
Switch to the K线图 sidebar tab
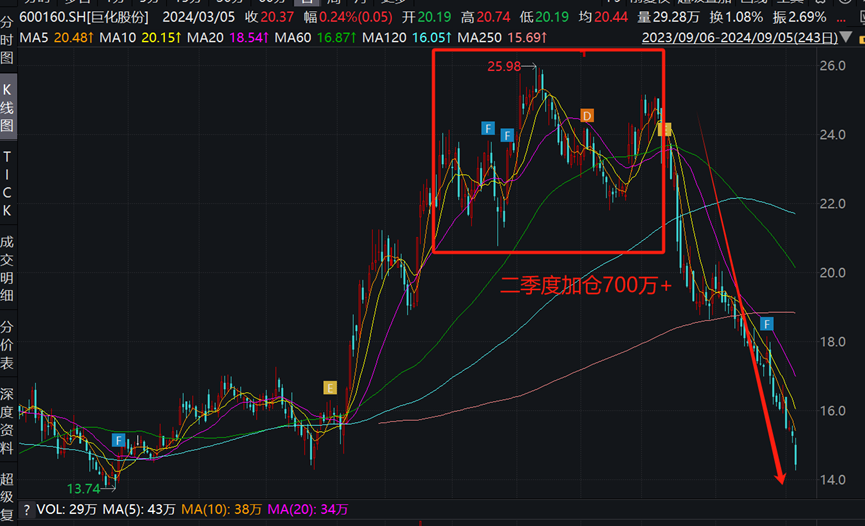pos(7,108)
